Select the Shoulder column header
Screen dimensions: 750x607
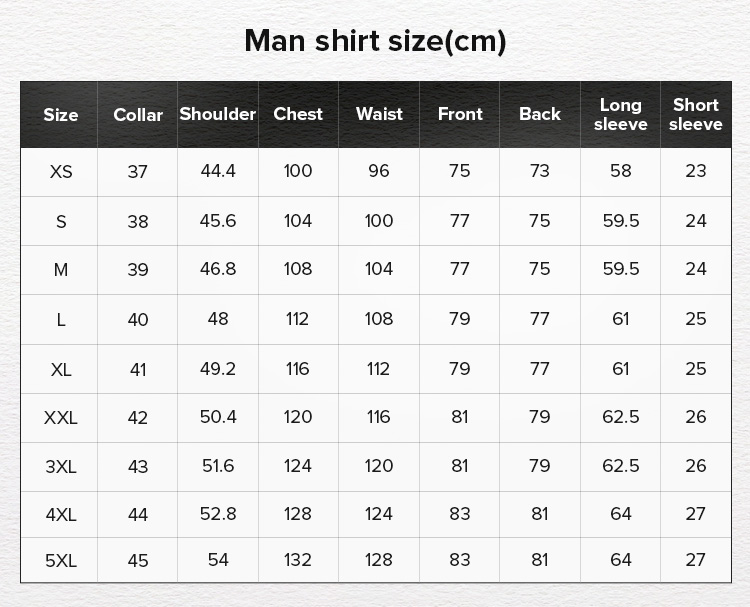pyautogui.click(x=218, y=114)
